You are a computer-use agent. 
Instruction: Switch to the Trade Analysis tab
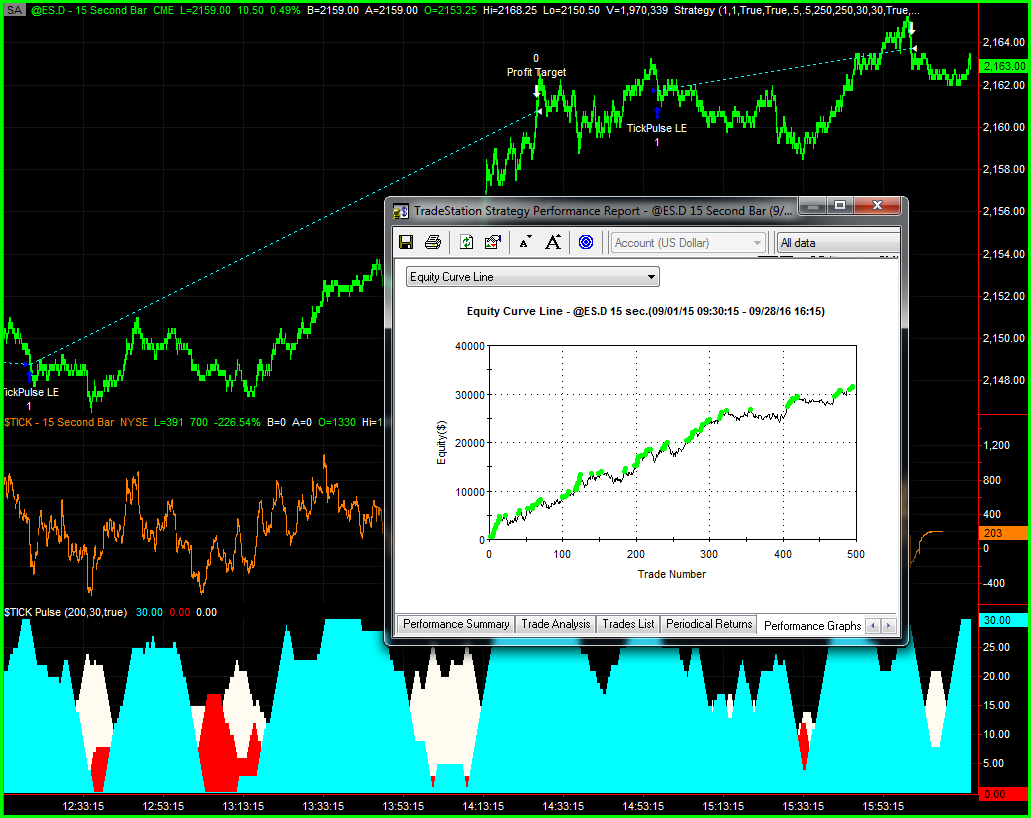[x=556, y=624]
